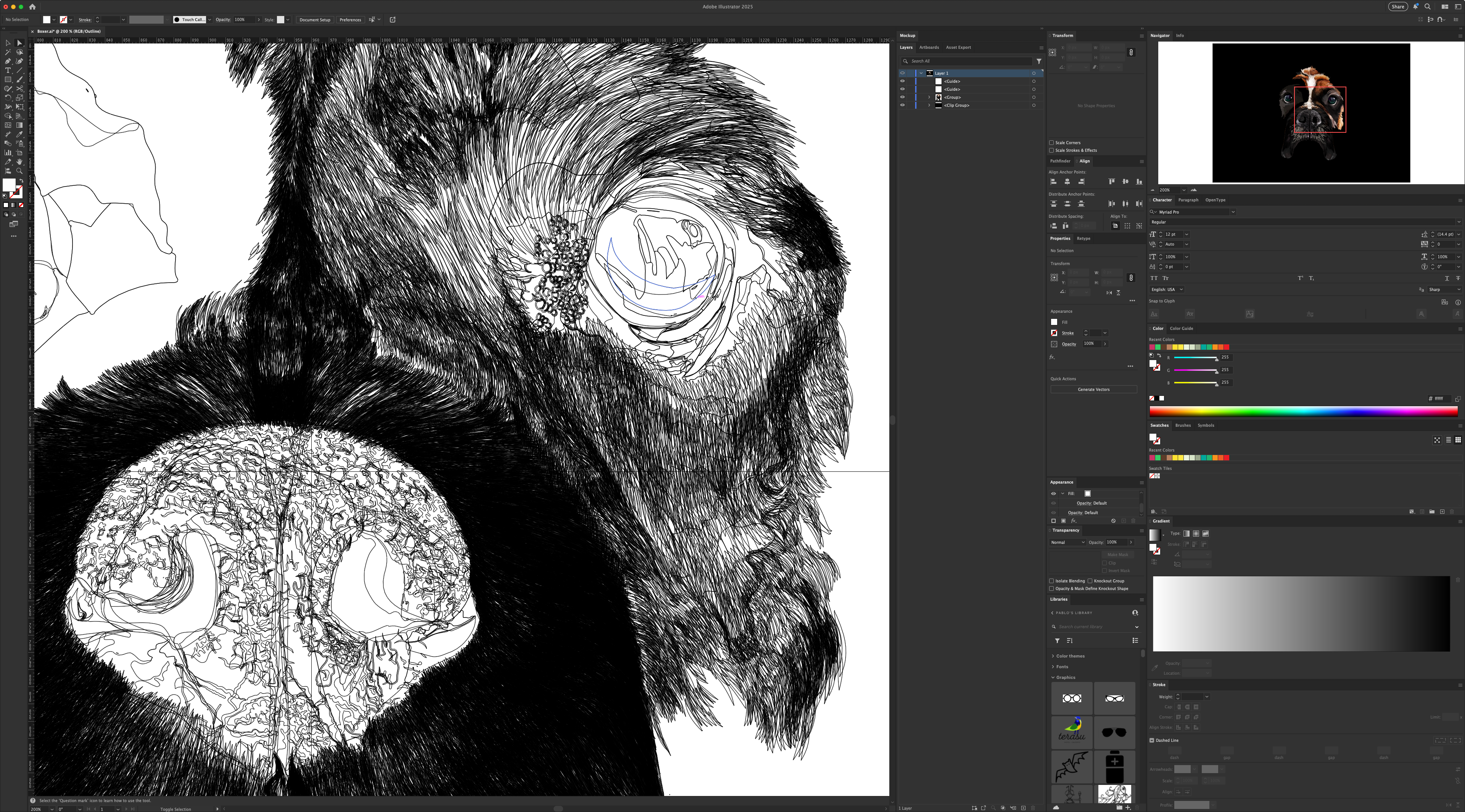Click the Generate Vectors button
The image size is (1465, 812).
coord(1093,389)
